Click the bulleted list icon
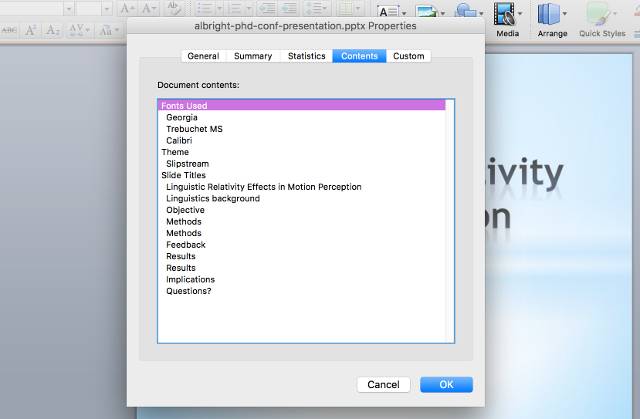Screen dimensions: 640x419 click(205, 8)
